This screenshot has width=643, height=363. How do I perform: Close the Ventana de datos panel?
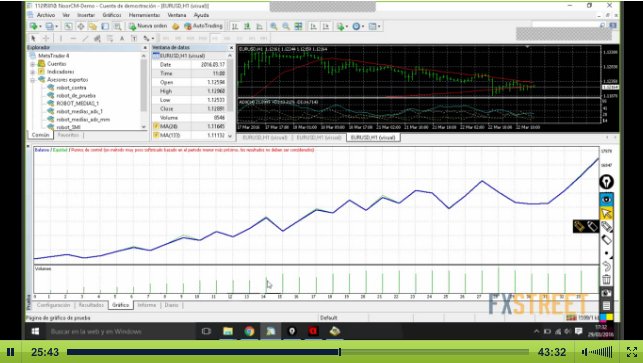click(x=231, y=48)
